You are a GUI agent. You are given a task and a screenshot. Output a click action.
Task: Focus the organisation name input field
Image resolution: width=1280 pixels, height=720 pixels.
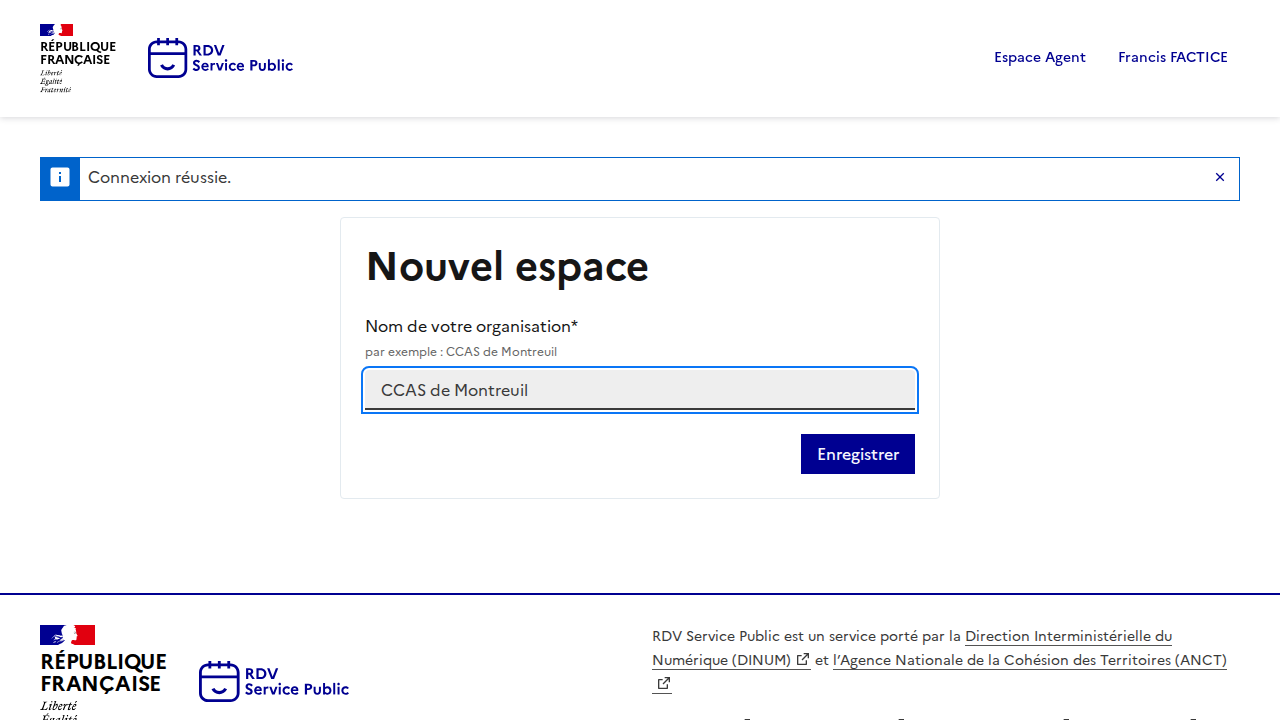point(640,390)
